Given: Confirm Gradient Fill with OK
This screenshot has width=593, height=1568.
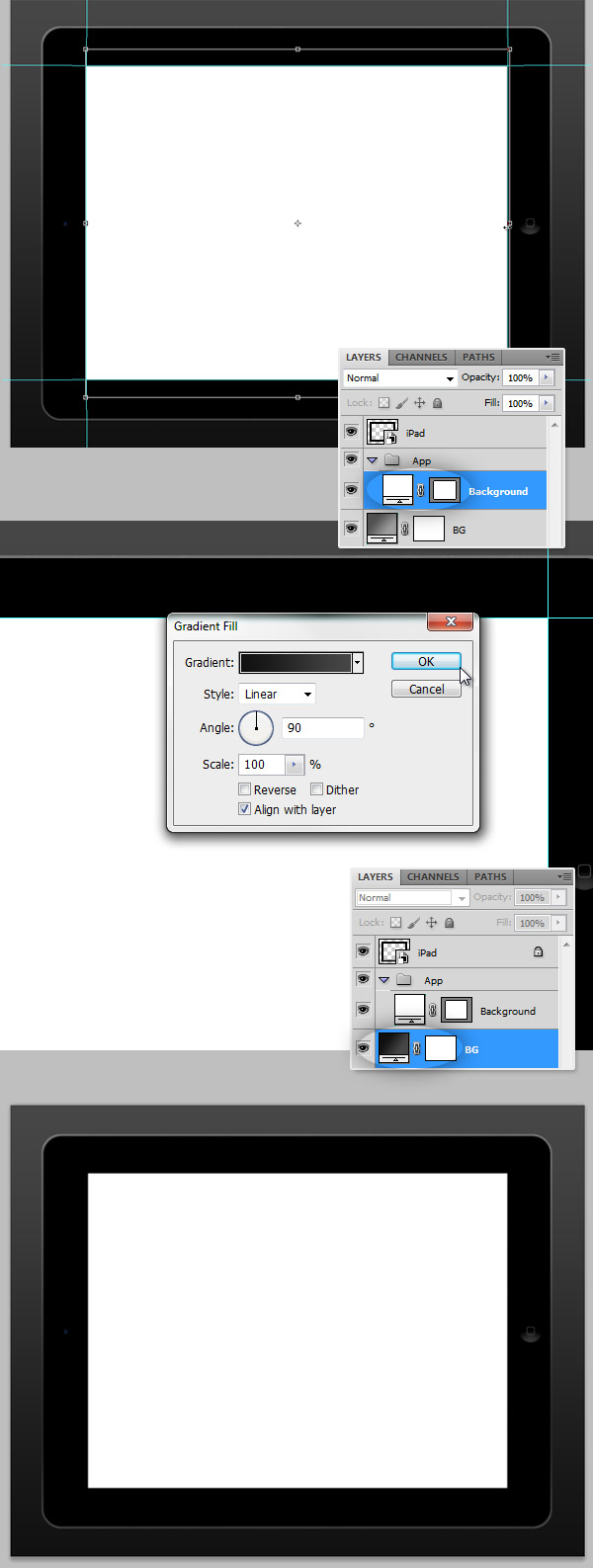Looking at the screenshot, I should tap(426, 661).
